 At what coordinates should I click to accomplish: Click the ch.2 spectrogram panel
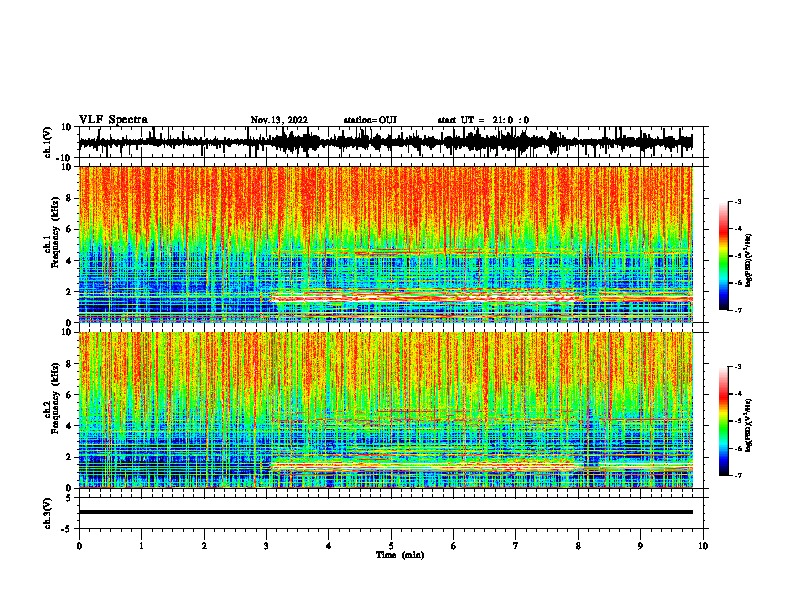pyautogui.click(x=386, y=410)
